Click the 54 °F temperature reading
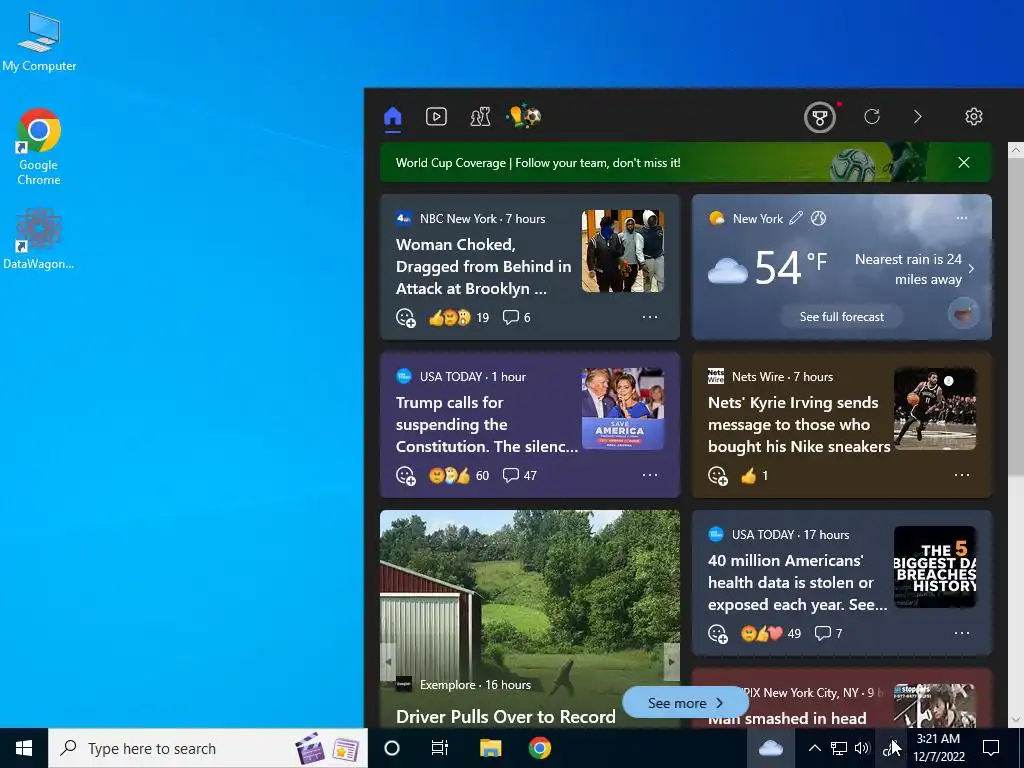This screenshot has height=768, width=1024. (x=791, y=266)
